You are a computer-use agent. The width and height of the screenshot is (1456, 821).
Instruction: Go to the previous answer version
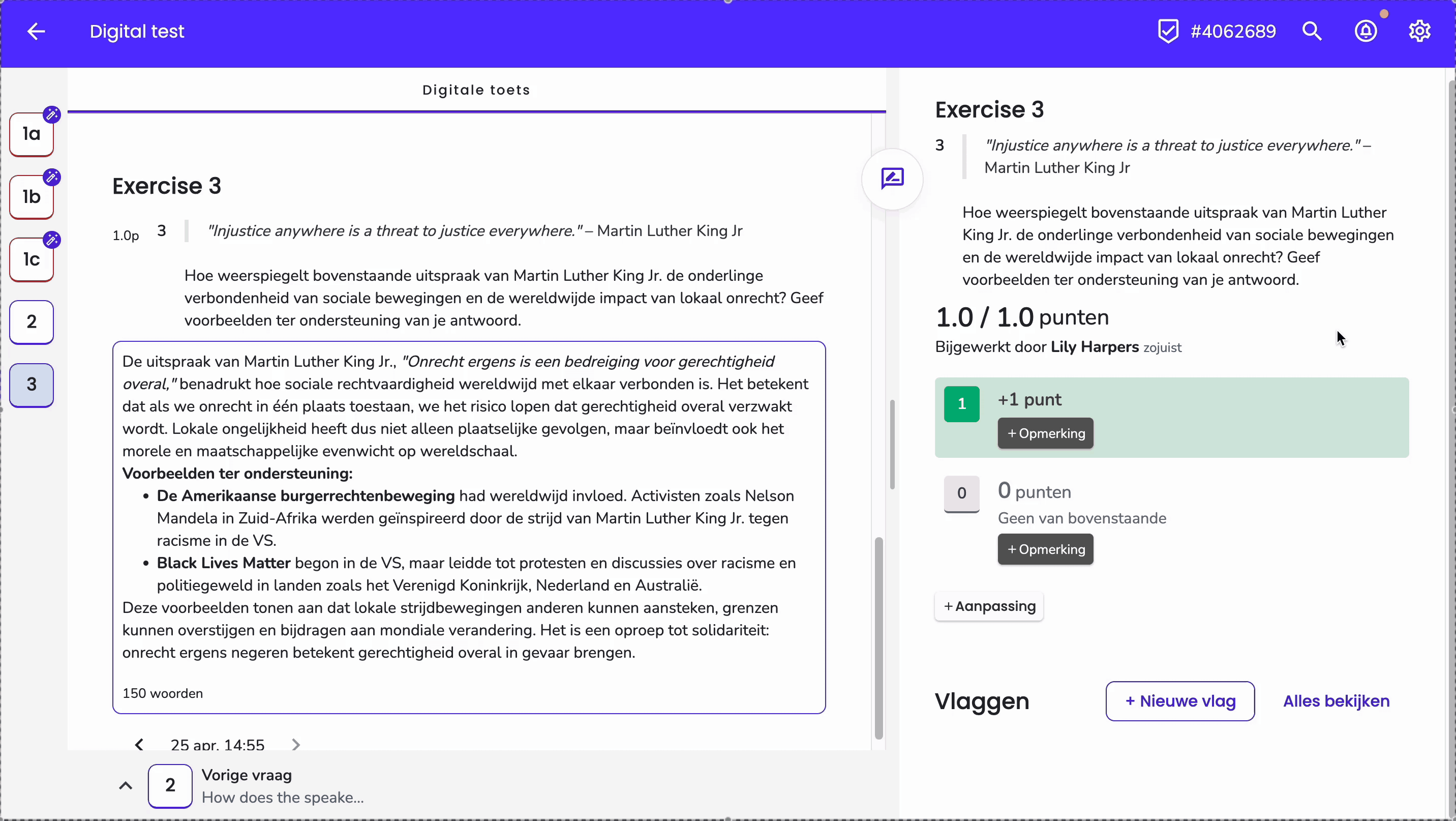tap(139, 745)
